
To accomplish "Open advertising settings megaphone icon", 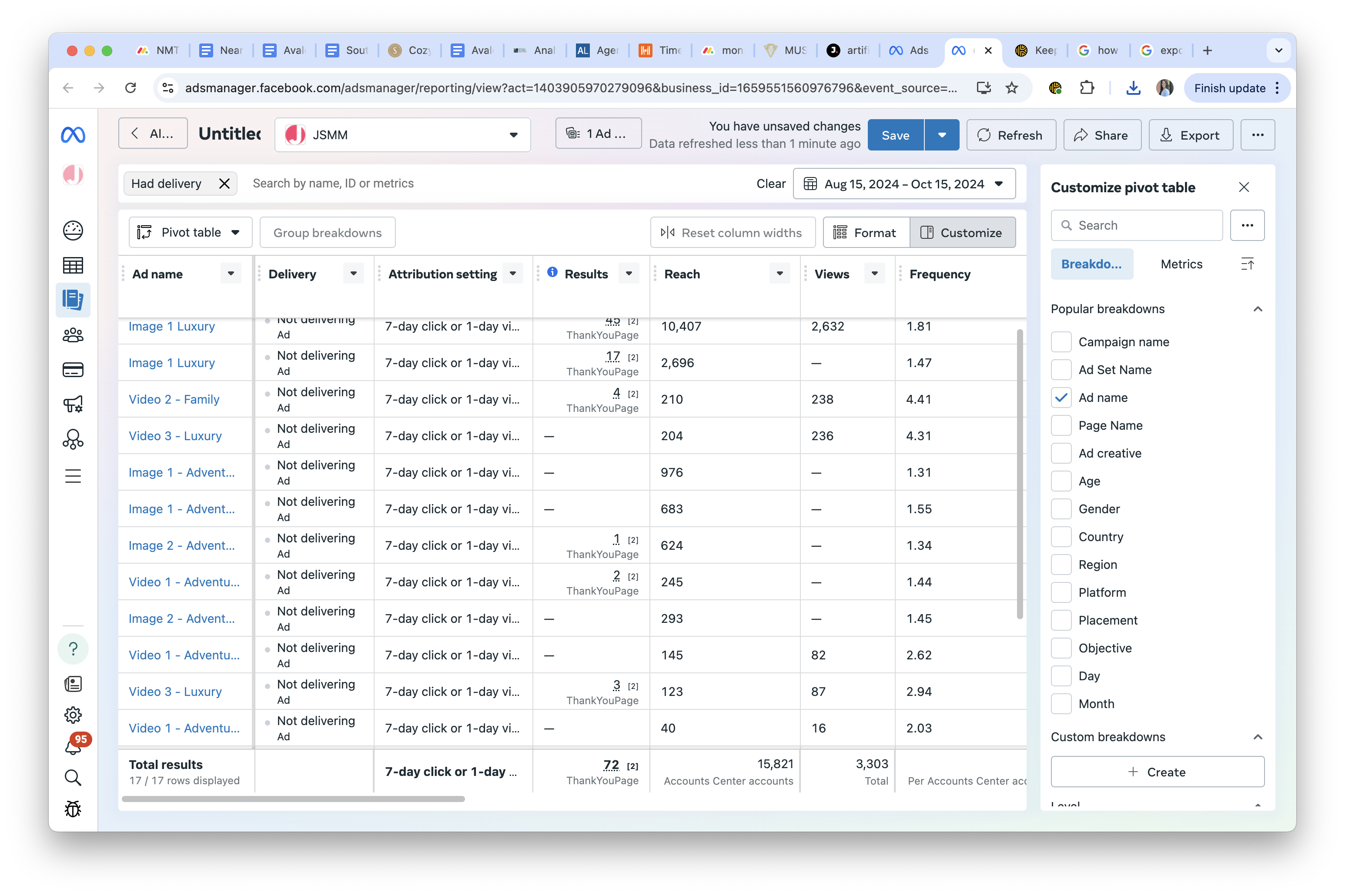I will (x=73, y=405).
